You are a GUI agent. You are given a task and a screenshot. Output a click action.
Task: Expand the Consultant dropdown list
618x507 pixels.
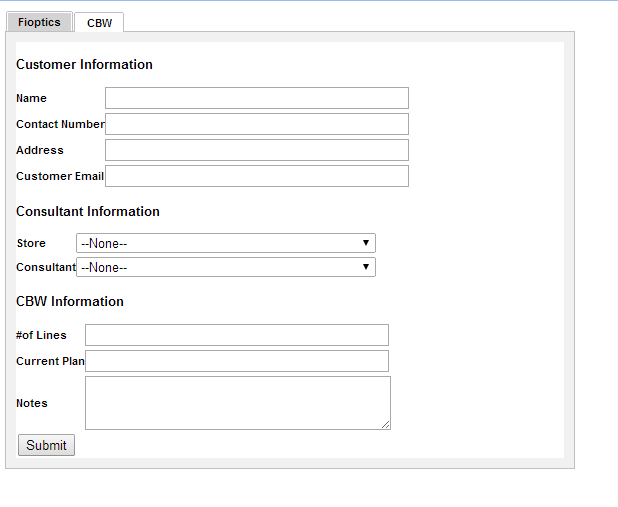pyautogui.click(x=225, y=267)
